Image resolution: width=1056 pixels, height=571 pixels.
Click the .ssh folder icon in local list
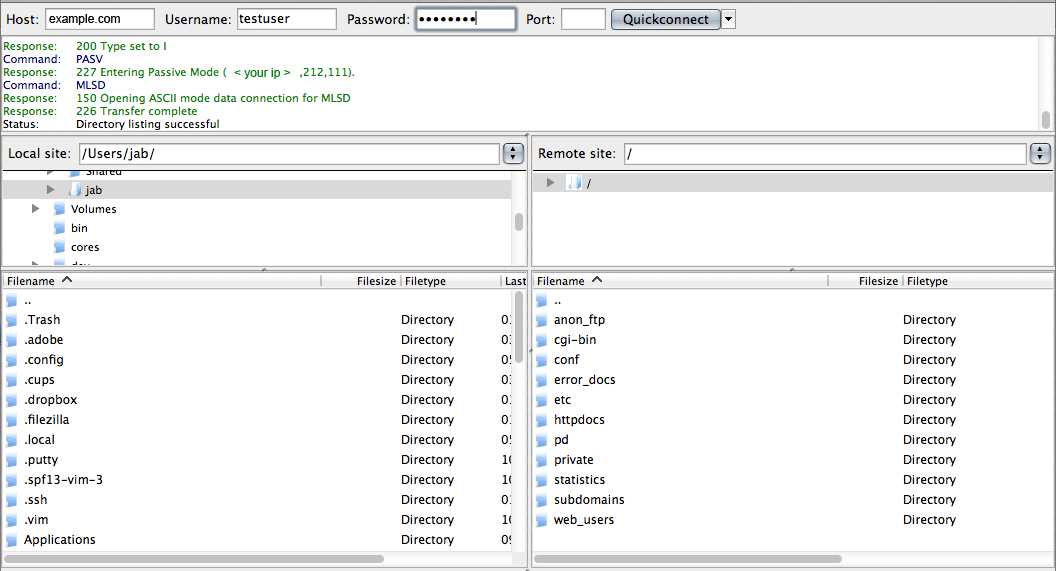pos(12,500)
